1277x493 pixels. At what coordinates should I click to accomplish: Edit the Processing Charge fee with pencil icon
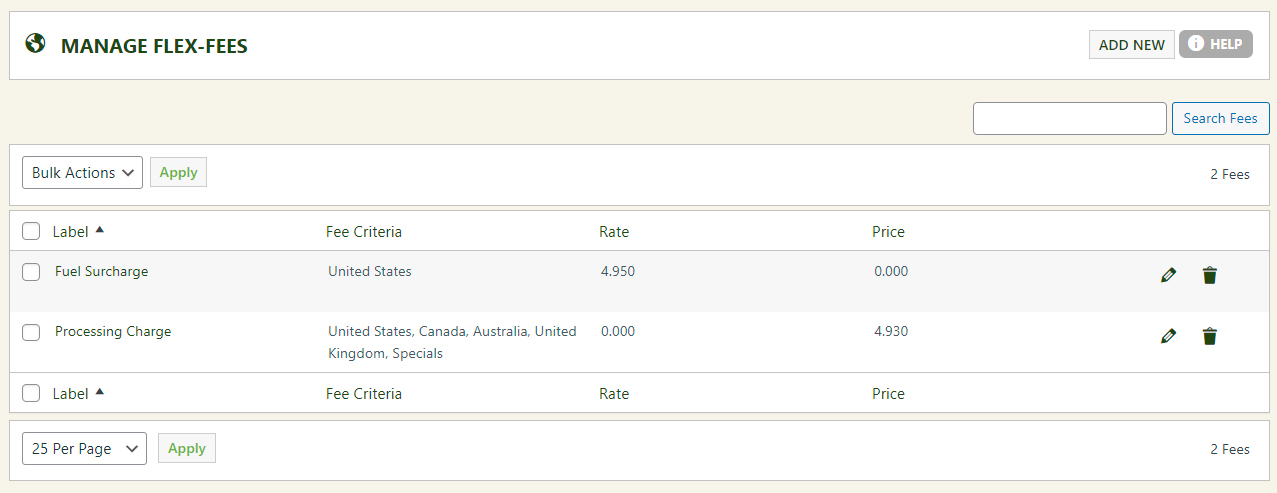point(1168,336)
